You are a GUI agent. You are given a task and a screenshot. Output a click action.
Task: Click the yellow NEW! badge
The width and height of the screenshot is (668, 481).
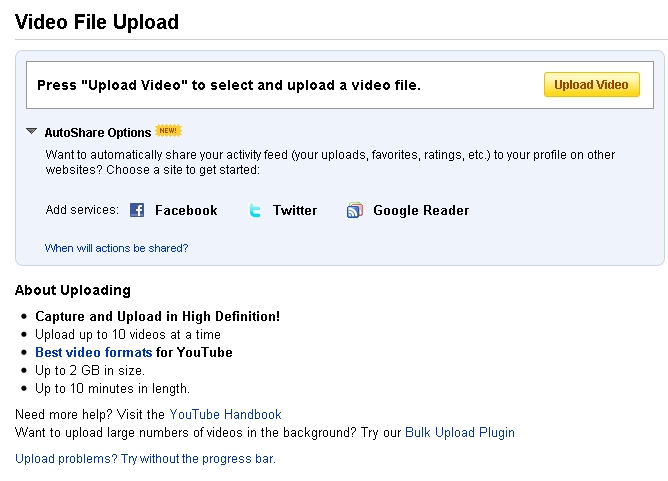click(x=169, y=131)
